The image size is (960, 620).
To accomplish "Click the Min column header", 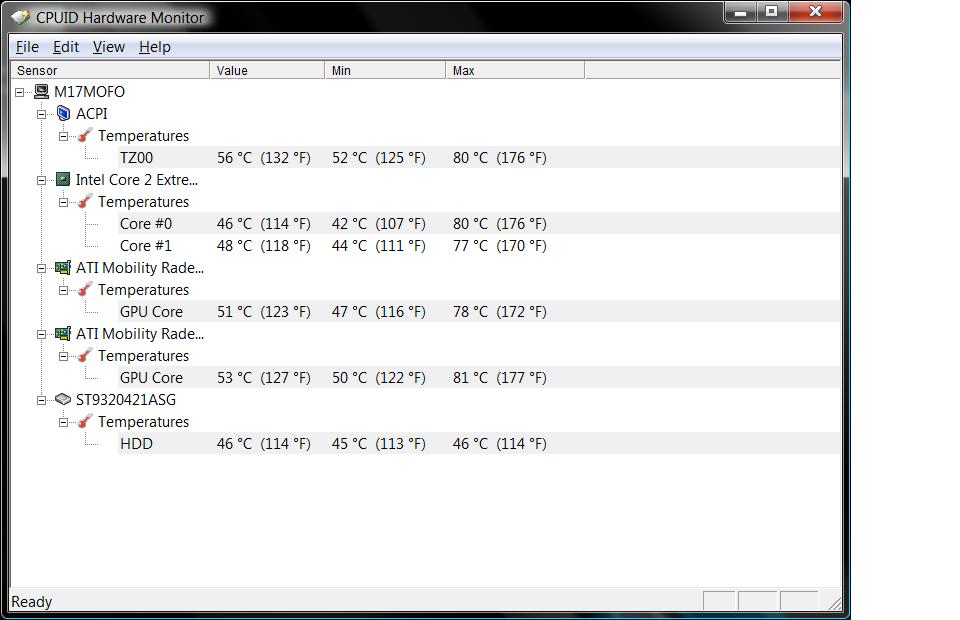I will pyautogui.click(x=385, y=70).
